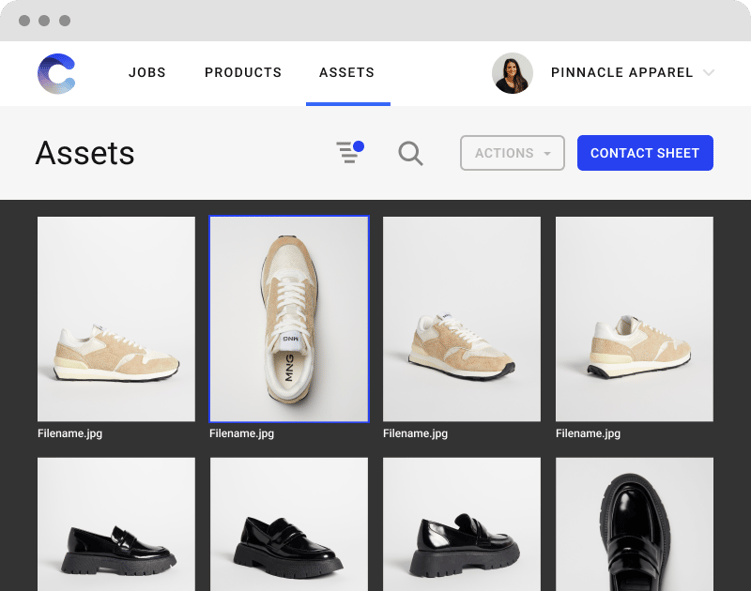Select the rear-angle beige sneaker thumbnail
751x591 pixels.
634,319
